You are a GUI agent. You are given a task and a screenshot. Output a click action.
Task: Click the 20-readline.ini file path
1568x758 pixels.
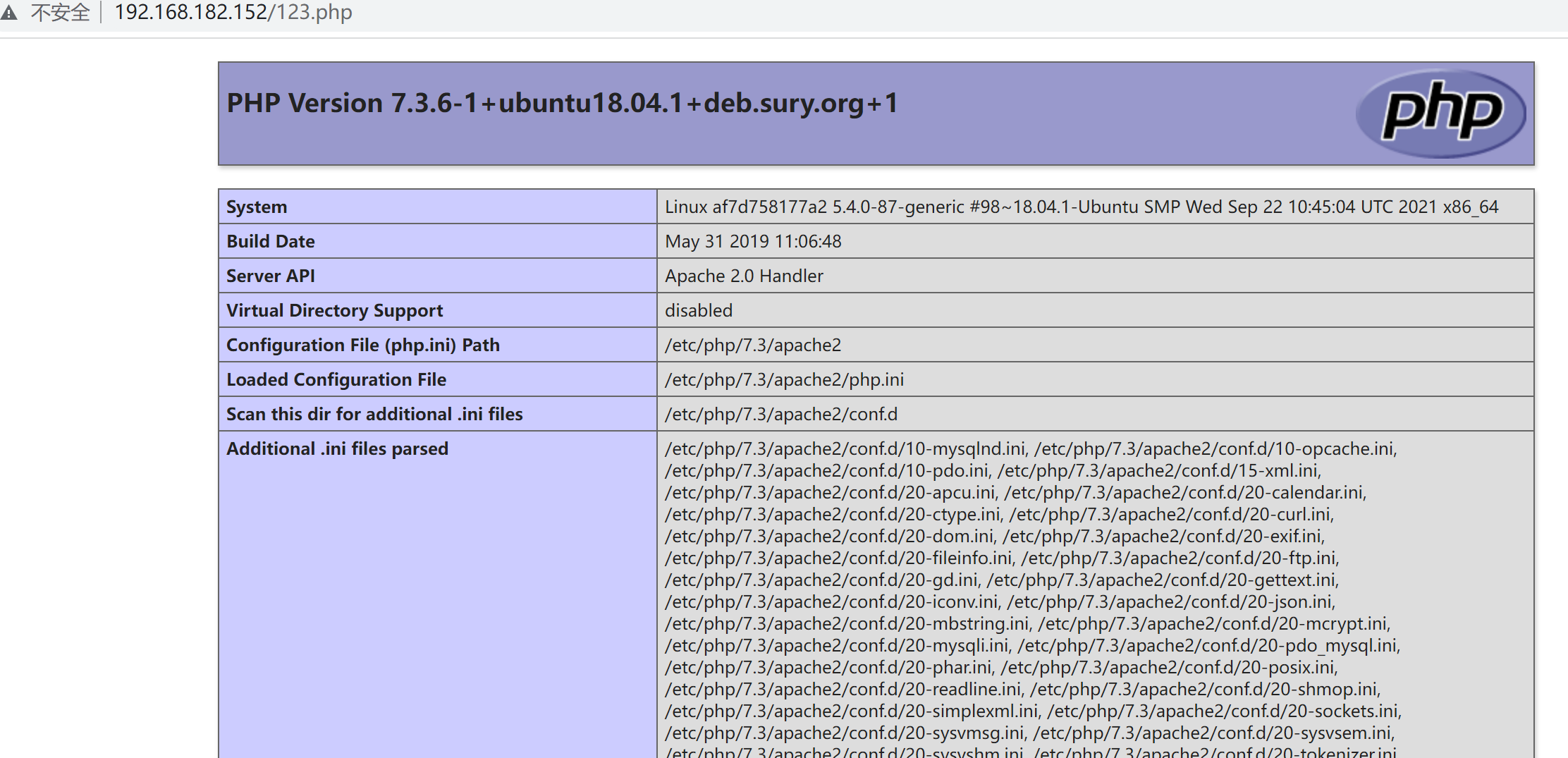pos(843,689)
